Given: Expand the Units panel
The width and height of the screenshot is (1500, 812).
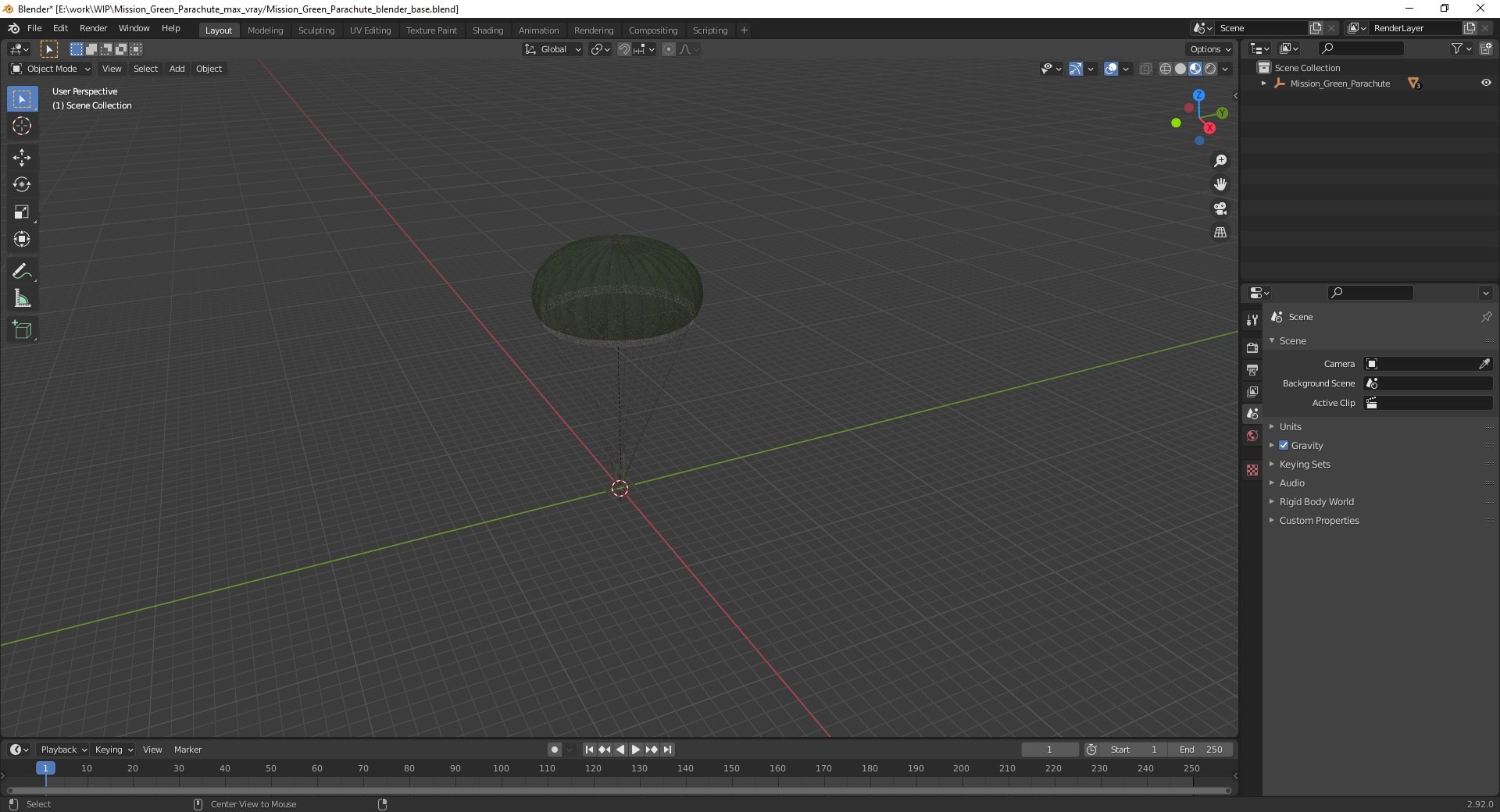Looking at the screenshot, I should click(x=1290, y=426).
